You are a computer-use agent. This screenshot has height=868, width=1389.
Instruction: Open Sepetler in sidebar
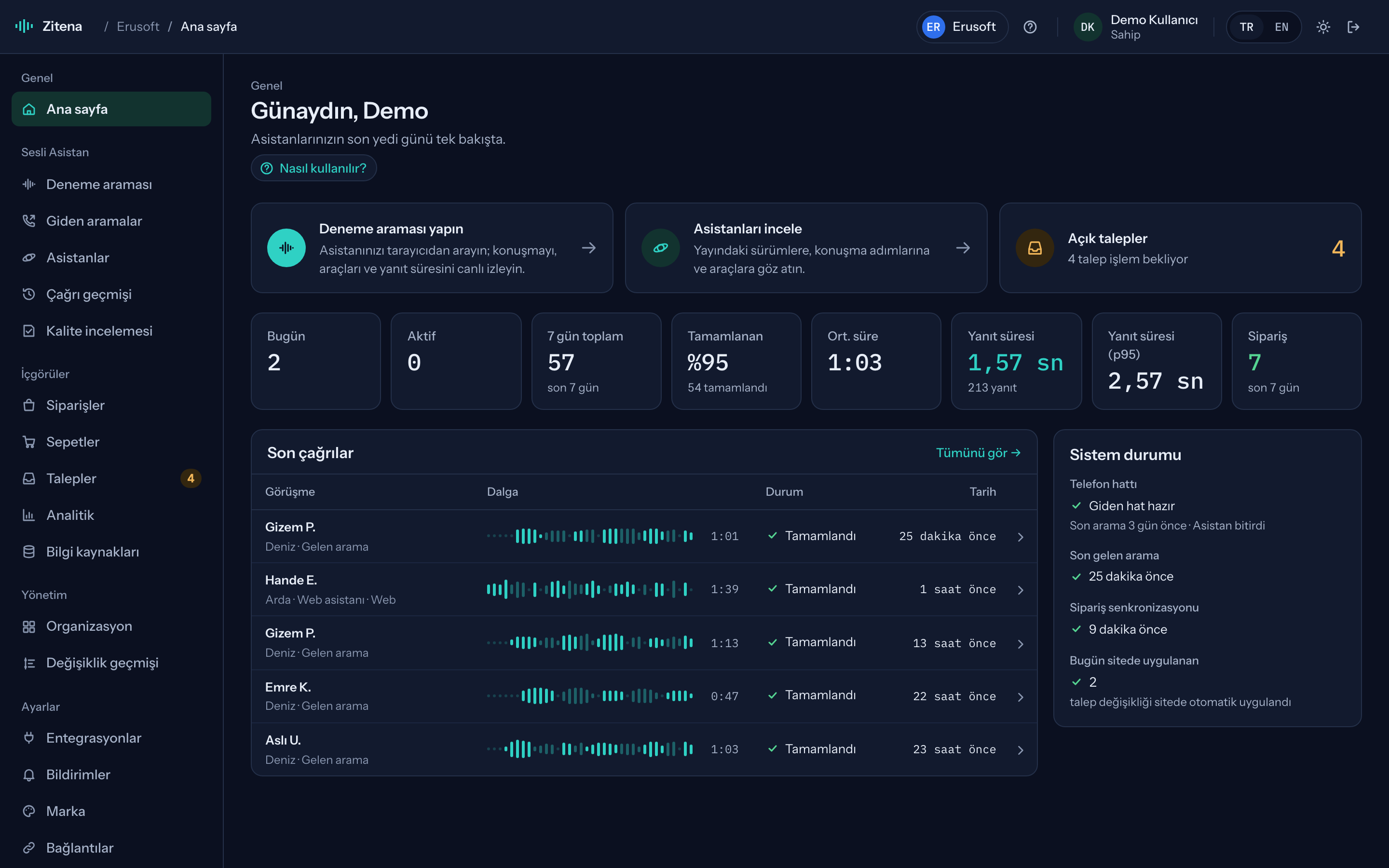pos(111,442)
